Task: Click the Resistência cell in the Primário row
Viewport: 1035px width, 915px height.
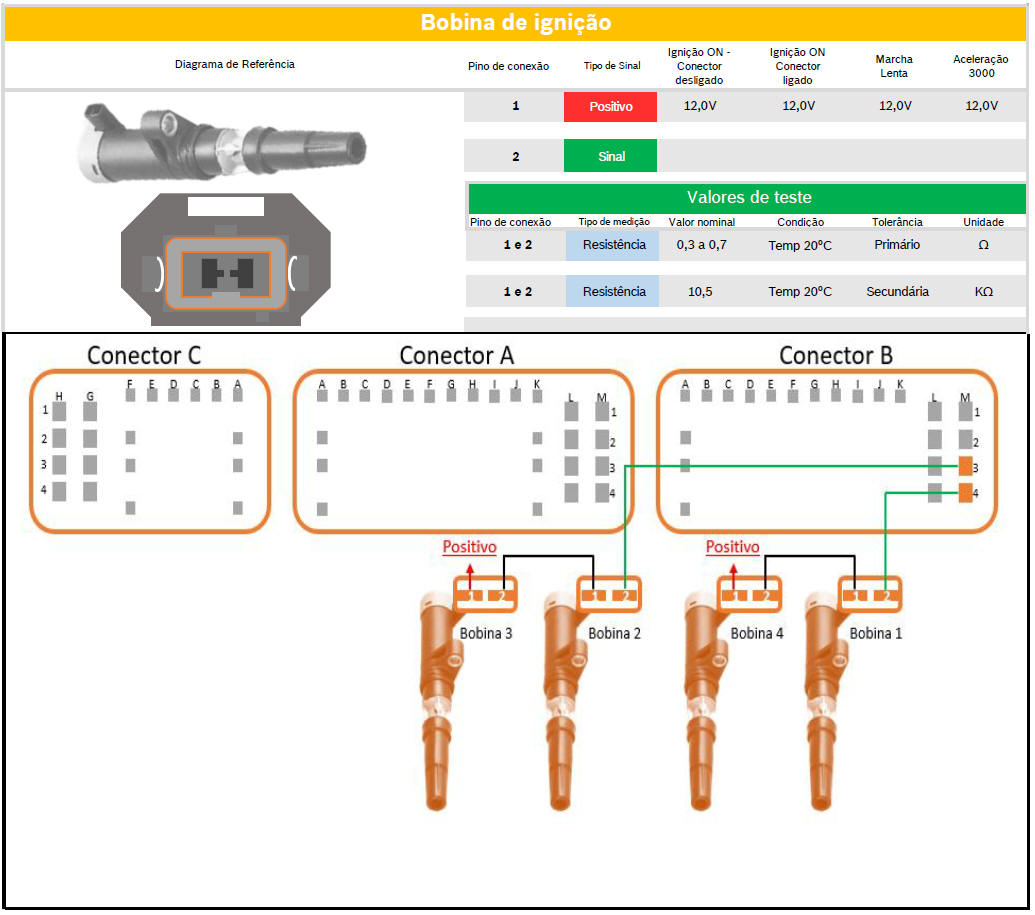Action: 613,245
